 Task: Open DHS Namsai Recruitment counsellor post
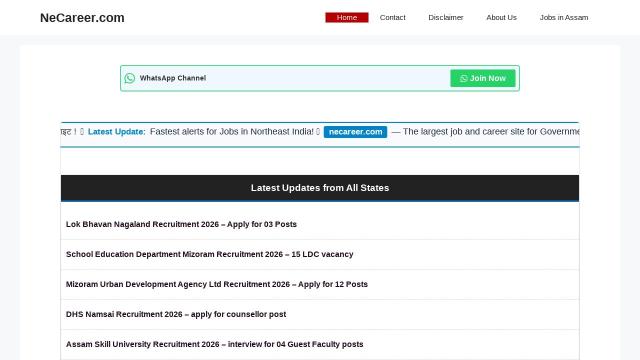176,314
